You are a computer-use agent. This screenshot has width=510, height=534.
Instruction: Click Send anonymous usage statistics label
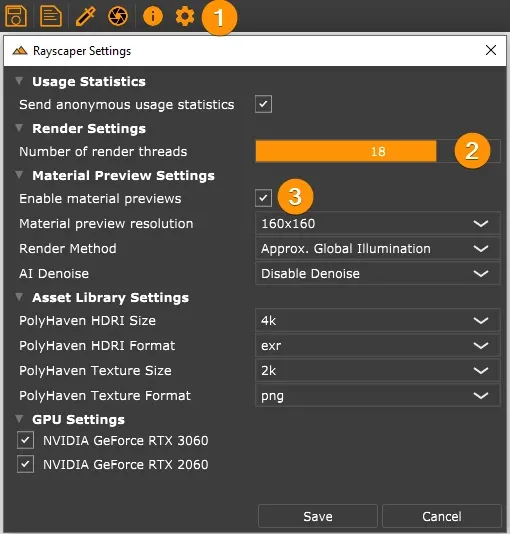click(127, 105)
